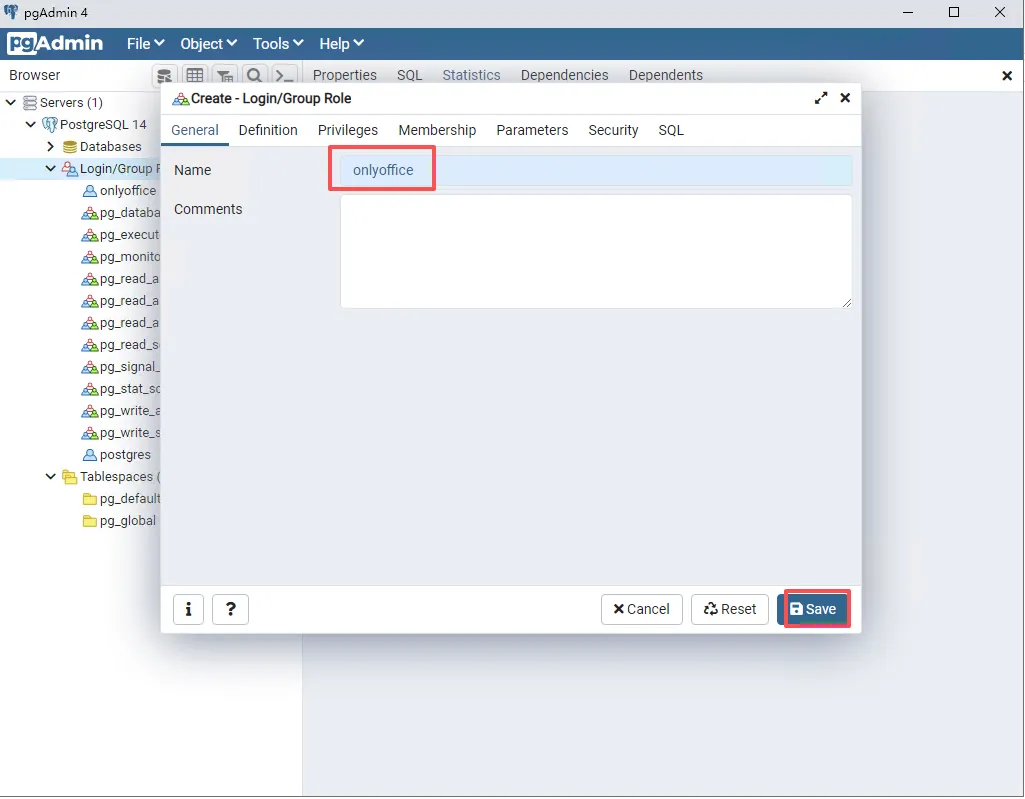1025x799 pixels.
Task: Collapse the Login/Group Roles node
Action: click(x=50, y=169)
